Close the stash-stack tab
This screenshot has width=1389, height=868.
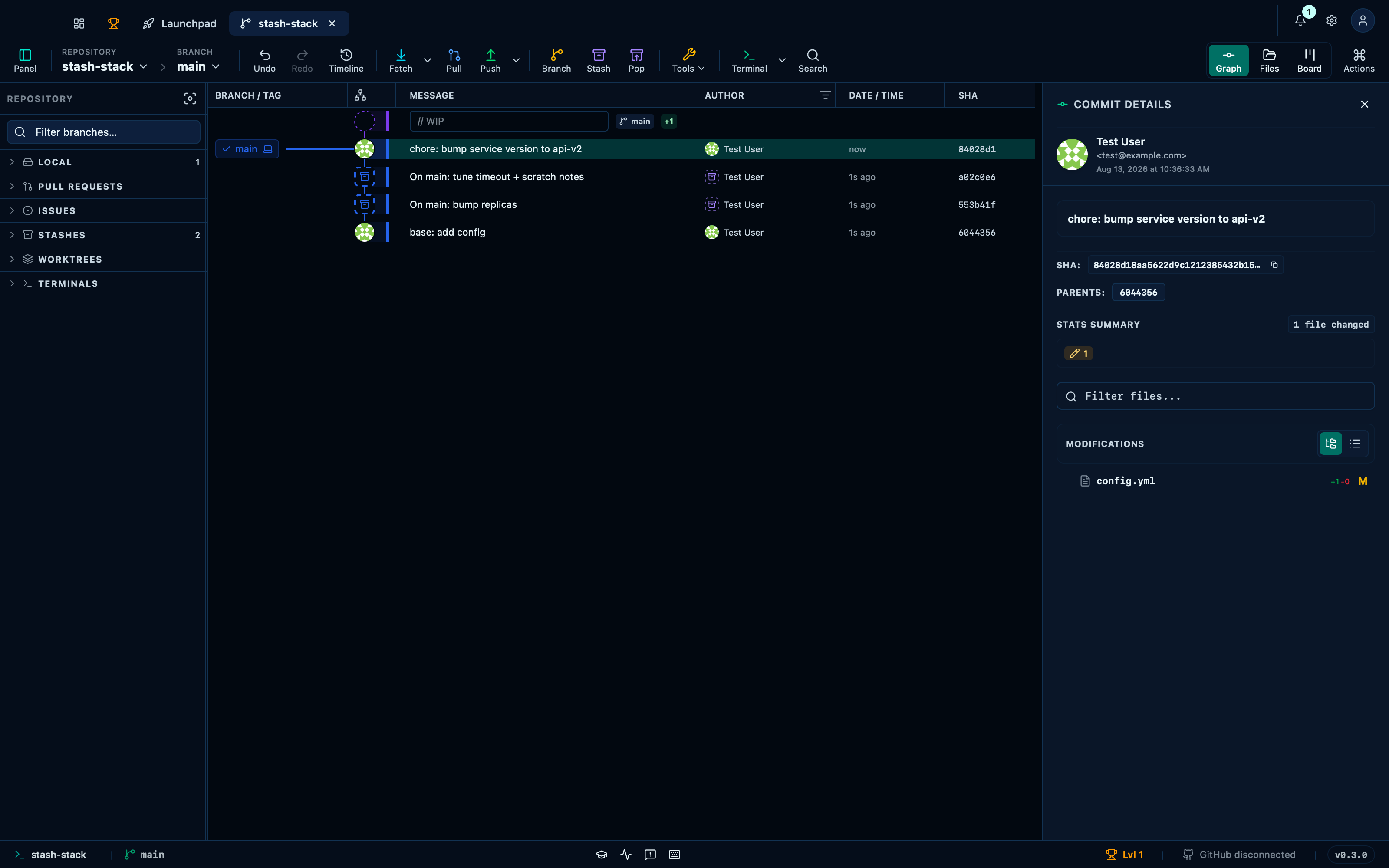pyautogui.click(x=332, y=23)
